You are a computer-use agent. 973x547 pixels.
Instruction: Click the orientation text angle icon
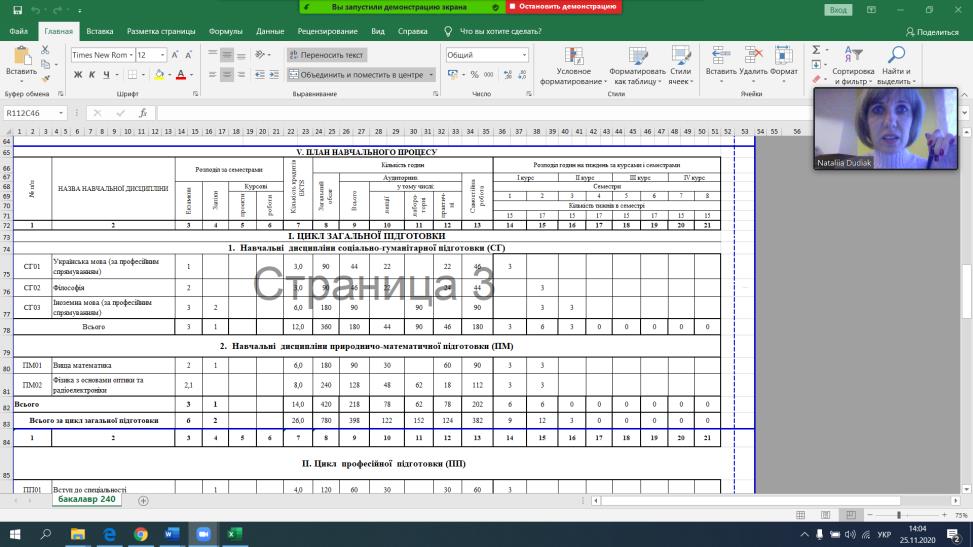click(260, 55)
